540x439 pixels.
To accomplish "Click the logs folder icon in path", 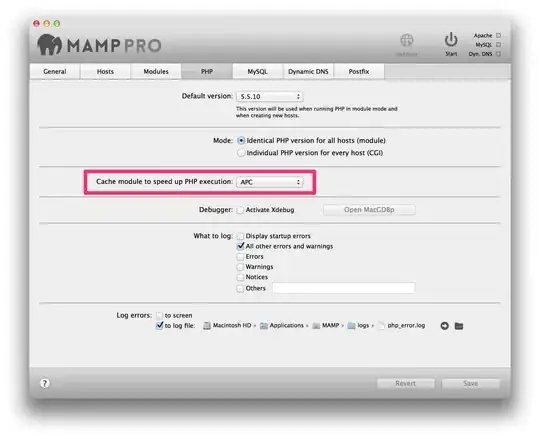I will [x=351, y=326].
